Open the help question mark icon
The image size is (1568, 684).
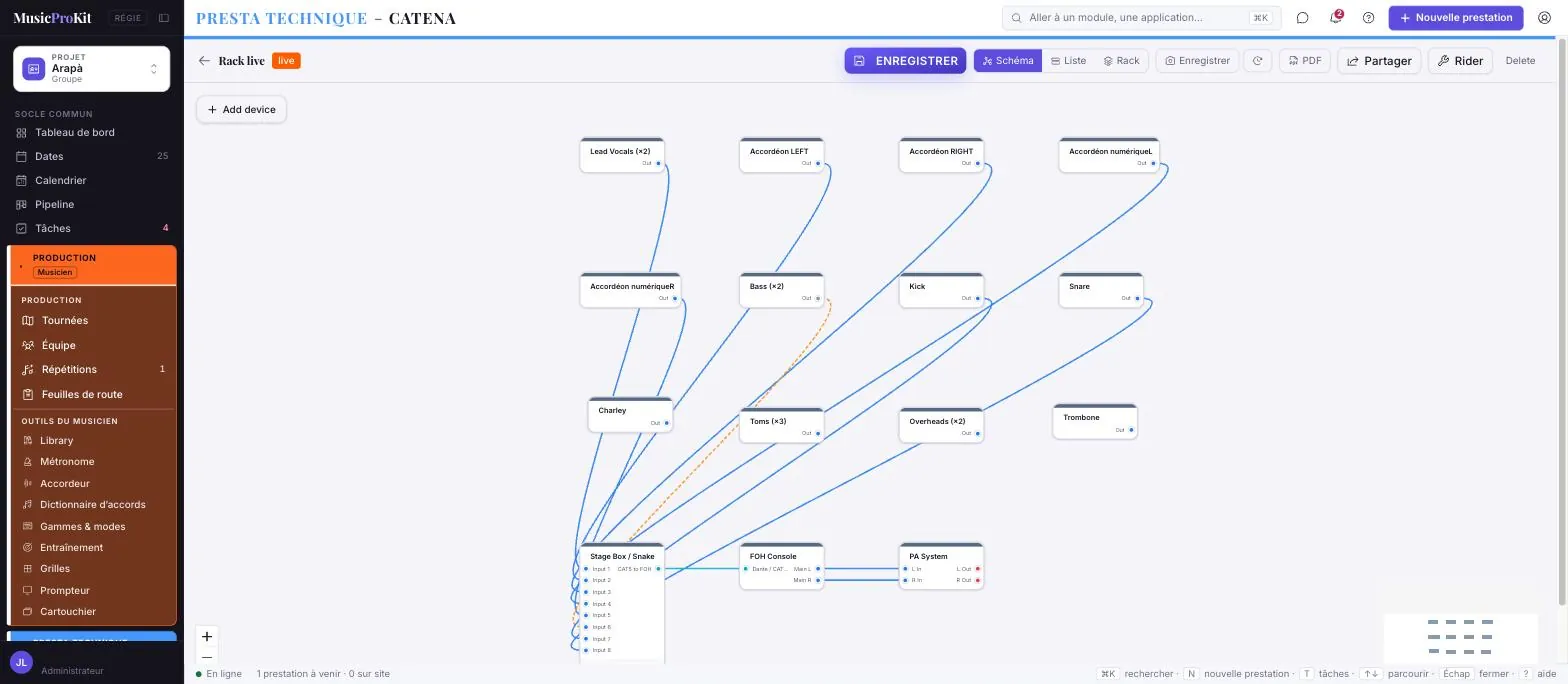pos(1369,18)
